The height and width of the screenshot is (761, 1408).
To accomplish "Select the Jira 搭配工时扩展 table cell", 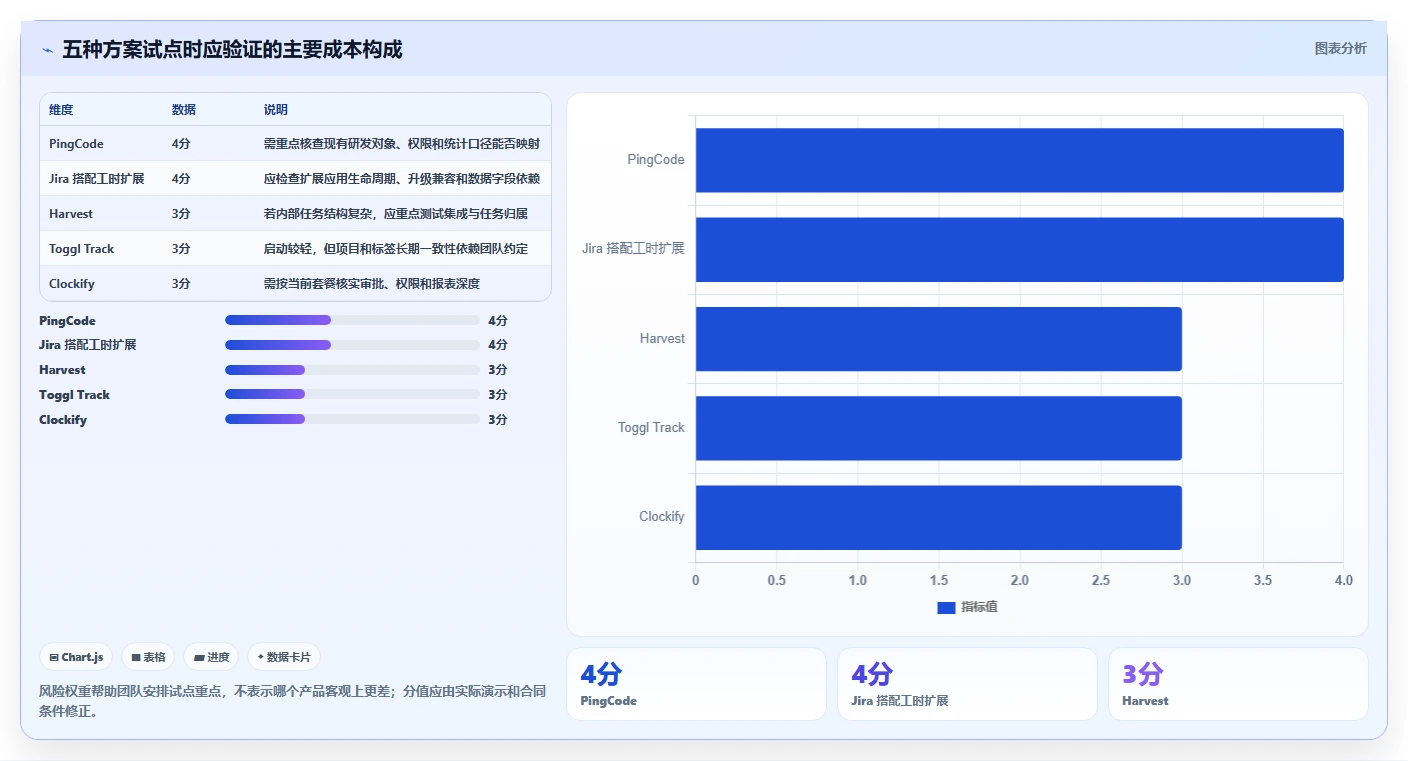I will click(97, 179).
